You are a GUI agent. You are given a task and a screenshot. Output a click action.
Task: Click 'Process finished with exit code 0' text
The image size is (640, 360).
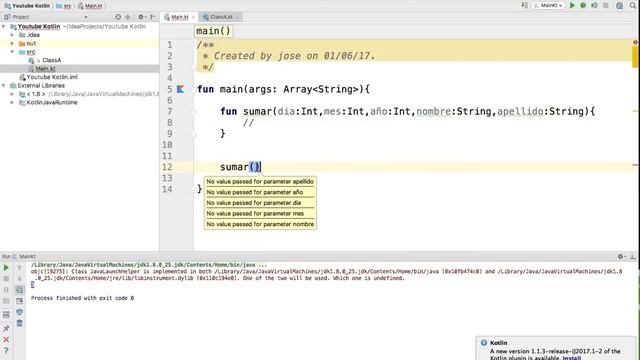[82, 298]
